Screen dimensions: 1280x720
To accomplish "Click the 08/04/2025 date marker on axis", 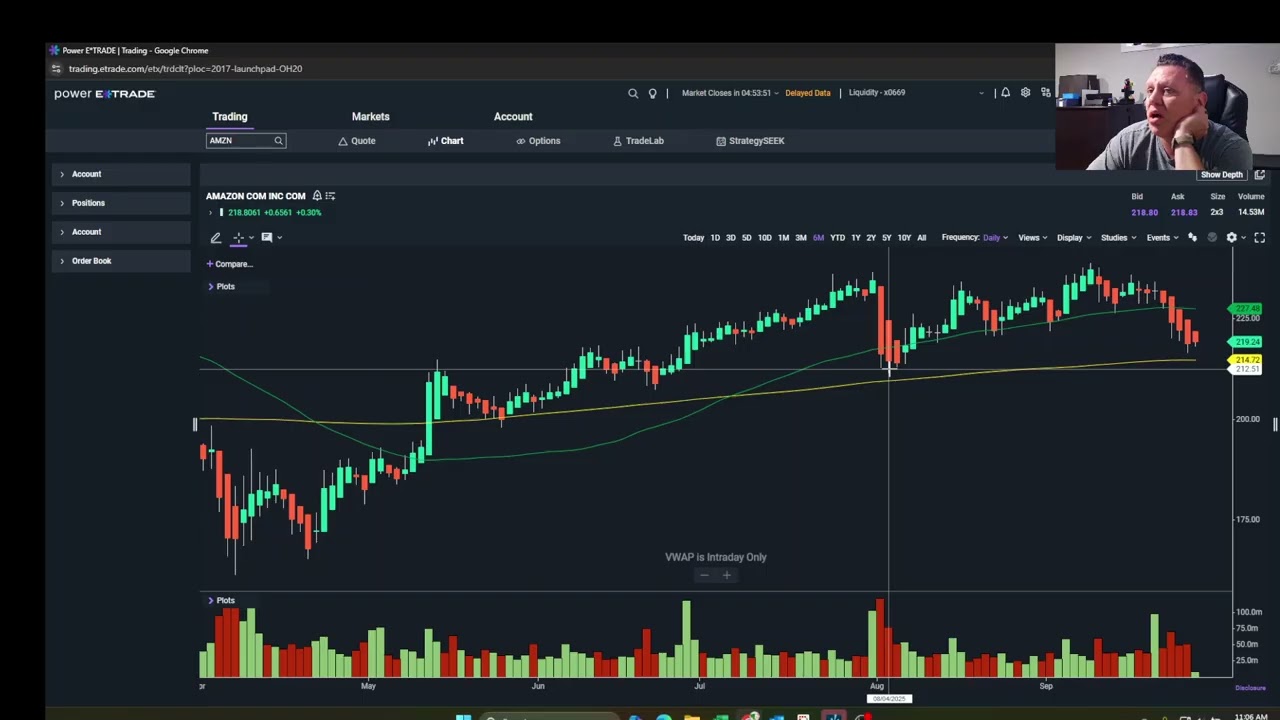I will [889, 698].
